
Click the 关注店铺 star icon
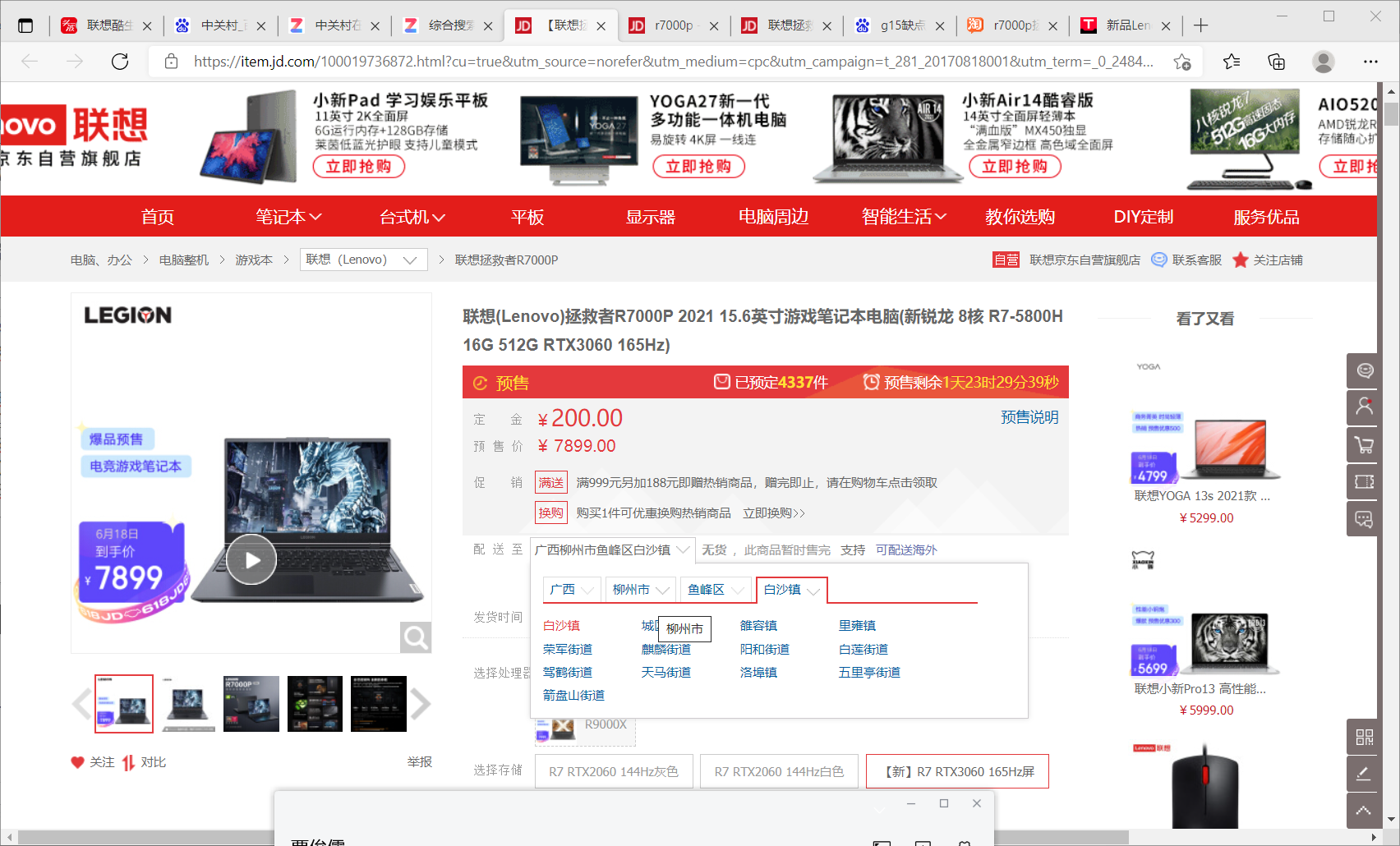pos(1241,260)
